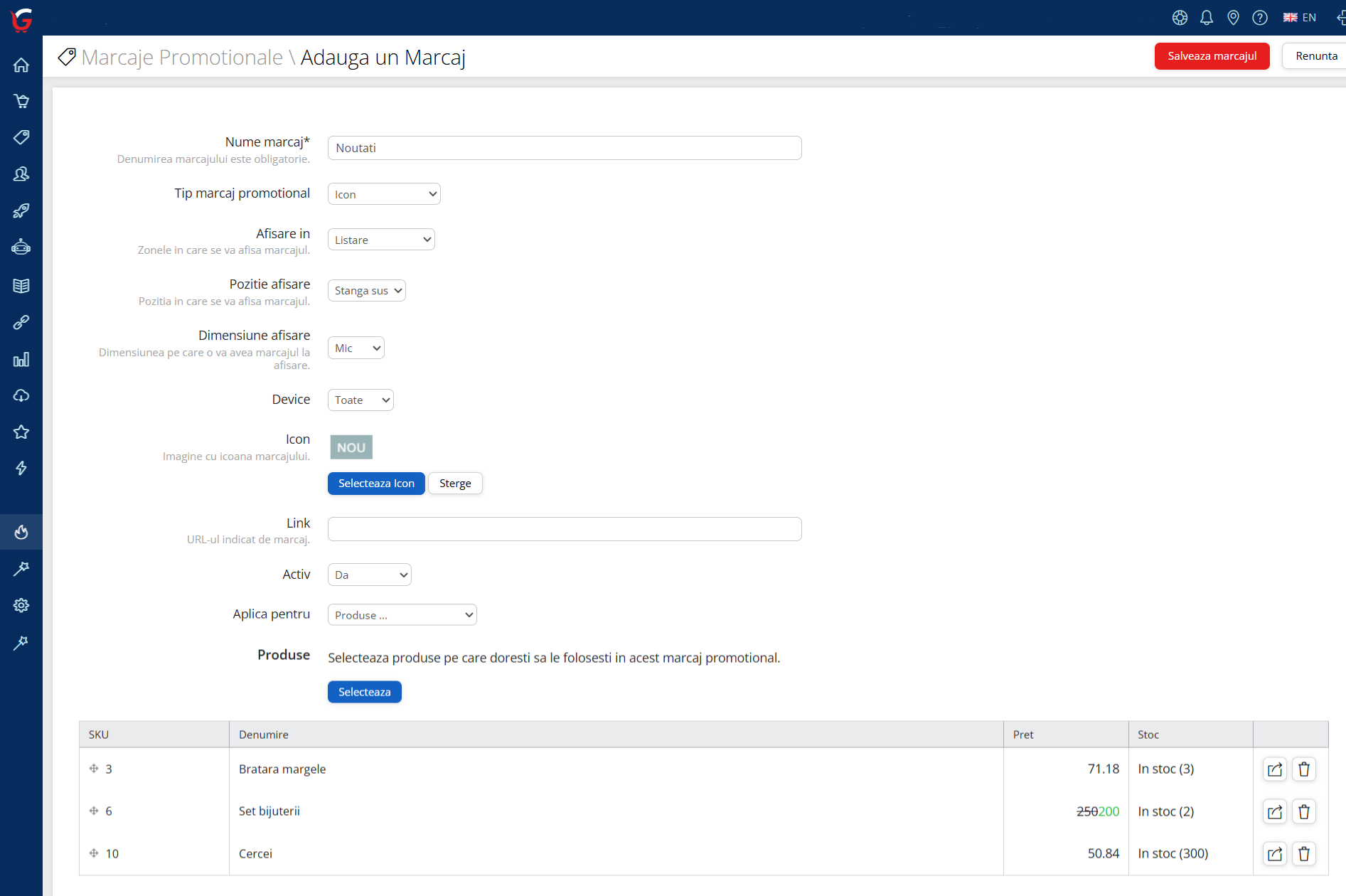Open Set bijuterii product in new window
The height and width of the screenshot is (896, 1346).
[1274, 811]
